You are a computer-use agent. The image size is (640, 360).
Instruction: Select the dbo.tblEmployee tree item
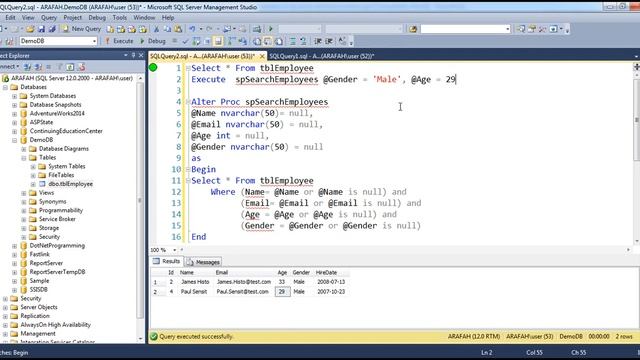[x=70, y=184]
